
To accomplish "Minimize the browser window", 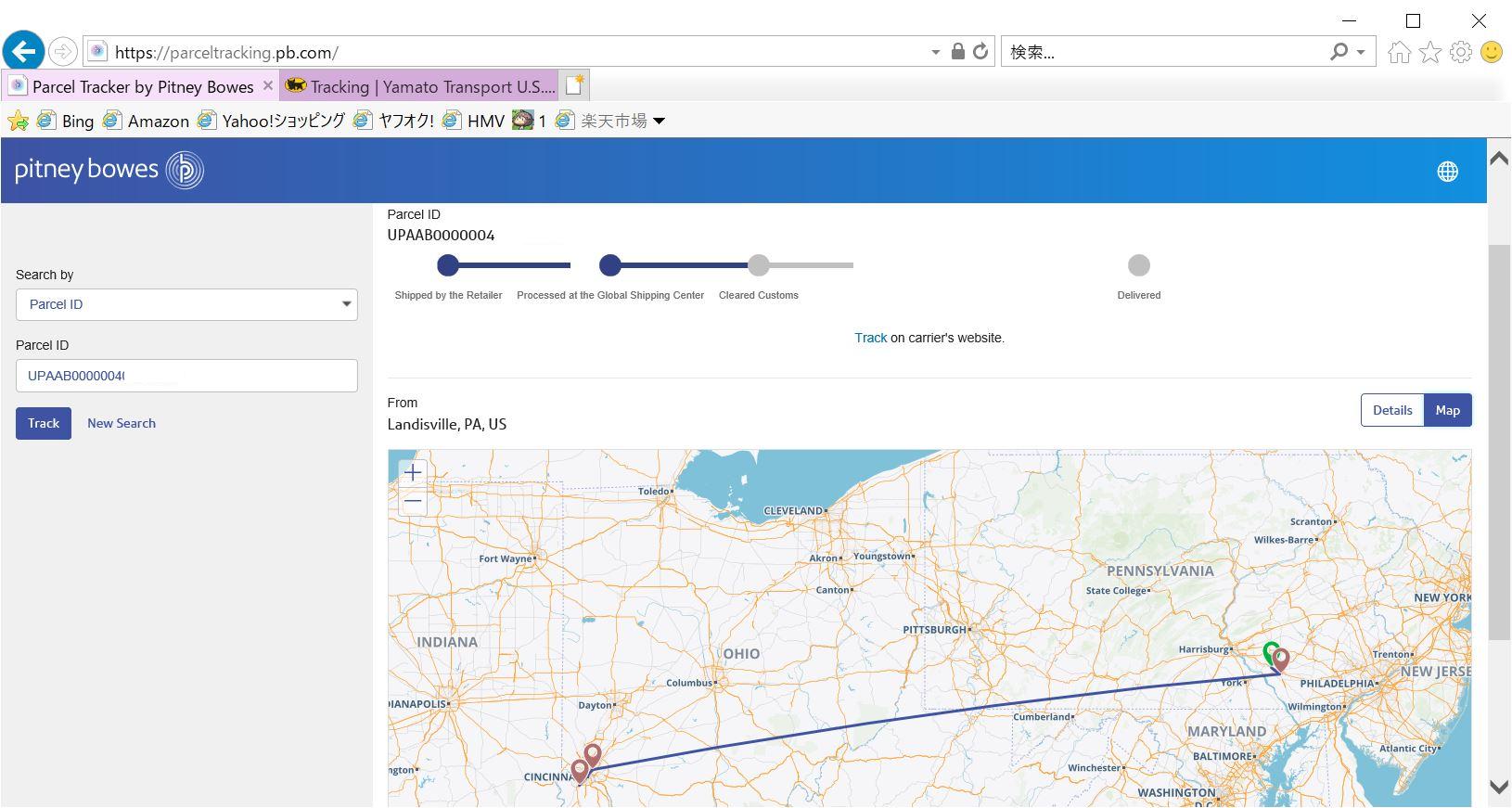I will [1350, 20].
